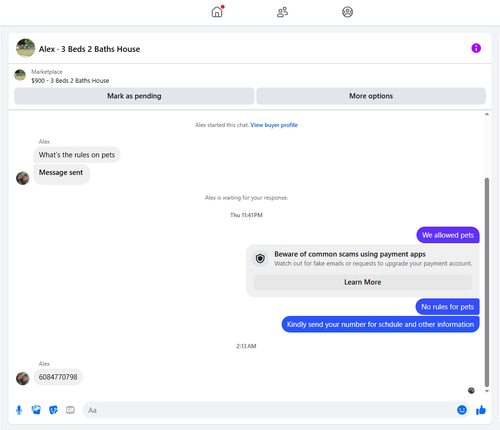Image resolution: width=500 pixels, height=430 pixels.
Task: Open the emoji picker smiley
Action: click(x=462, y=410)
